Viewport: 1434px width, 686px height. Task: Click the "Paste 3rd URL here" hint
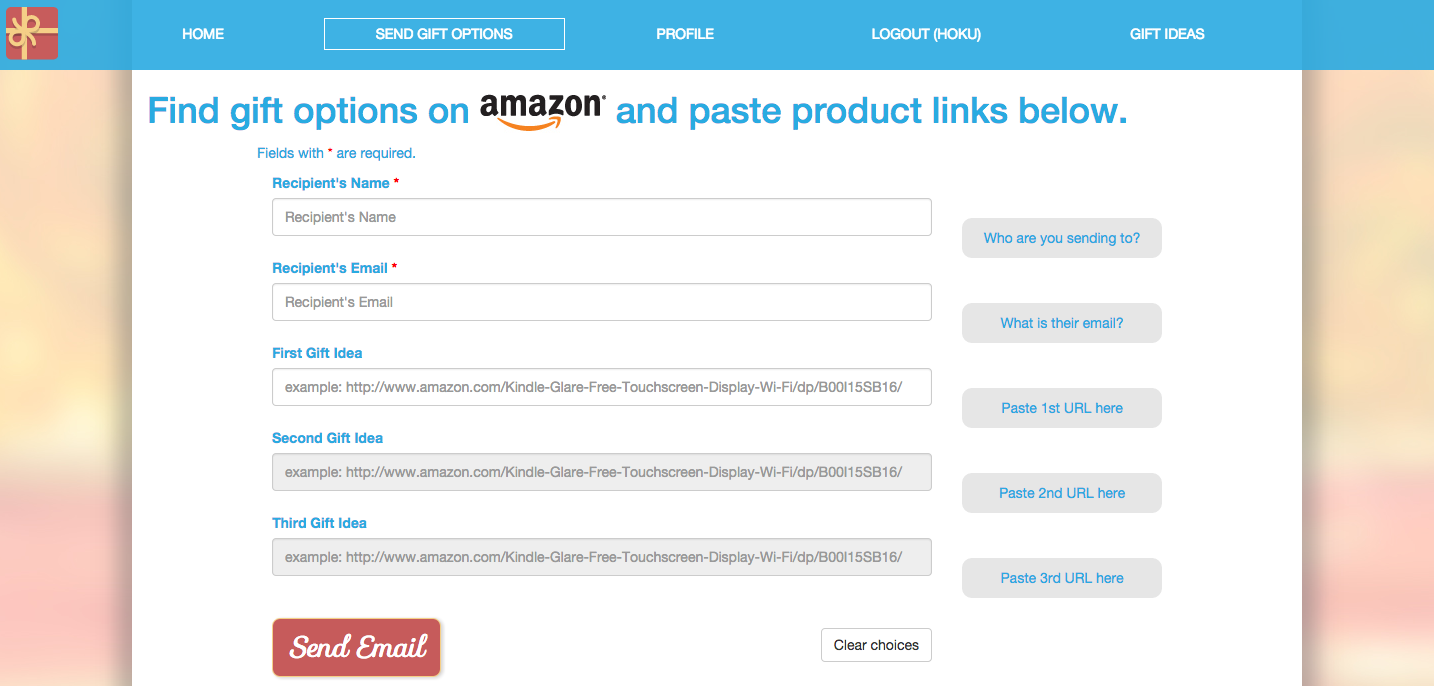pyautogui.click(x=1061, y=578)
